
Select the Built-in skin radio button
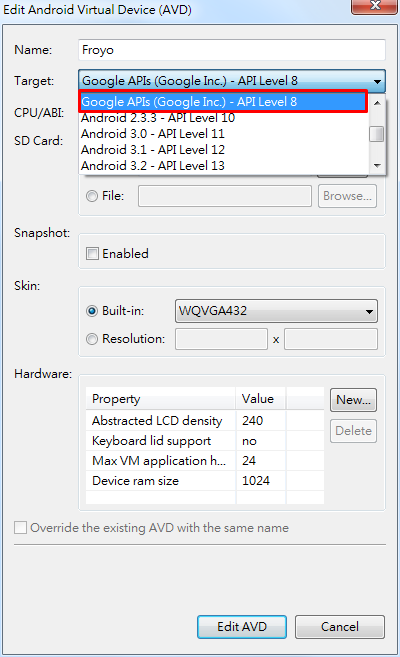[92, 311]
